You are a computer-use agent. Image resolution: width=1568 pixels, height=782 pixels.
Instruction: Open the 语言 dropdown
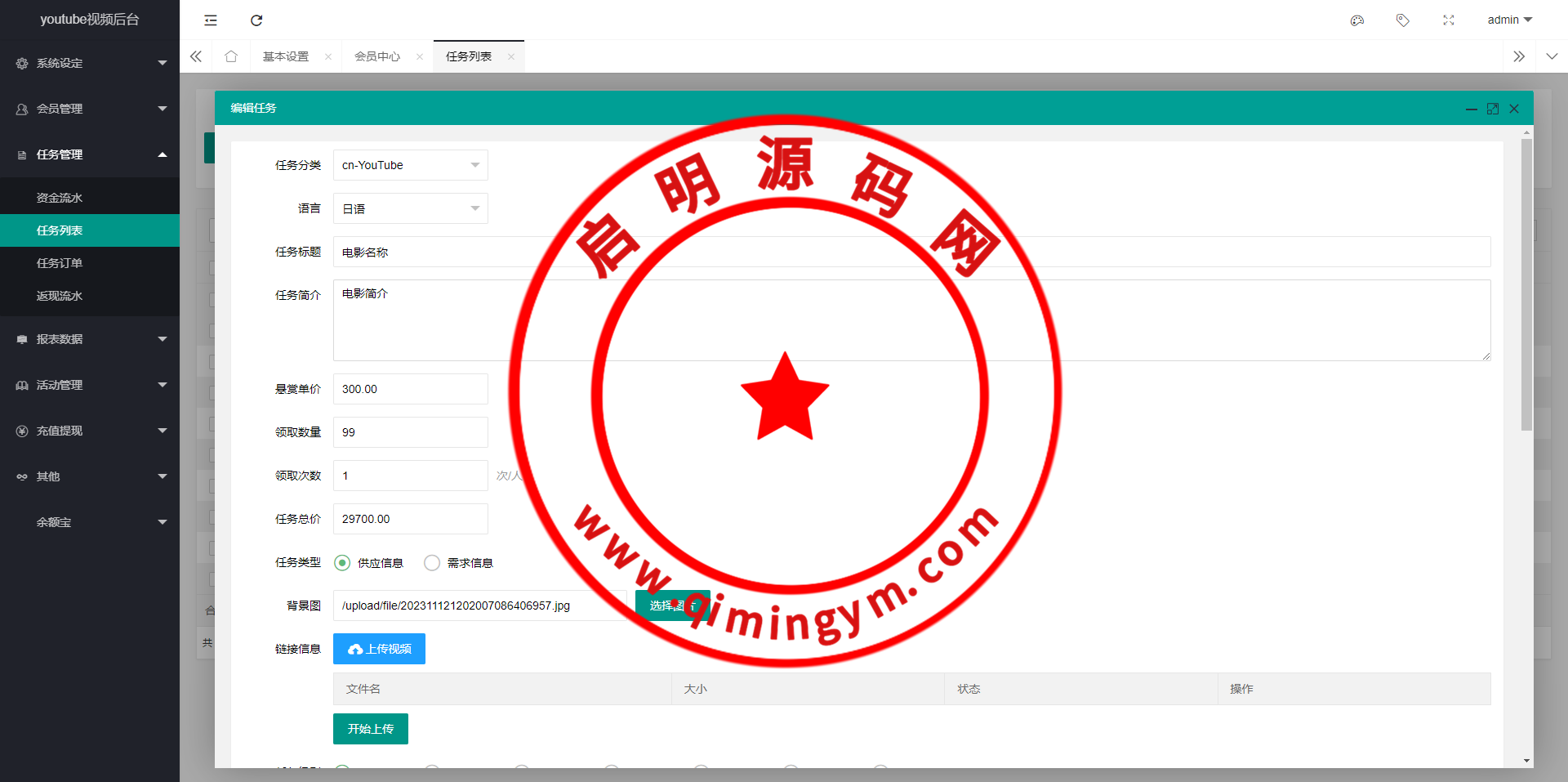pos(410,209)
